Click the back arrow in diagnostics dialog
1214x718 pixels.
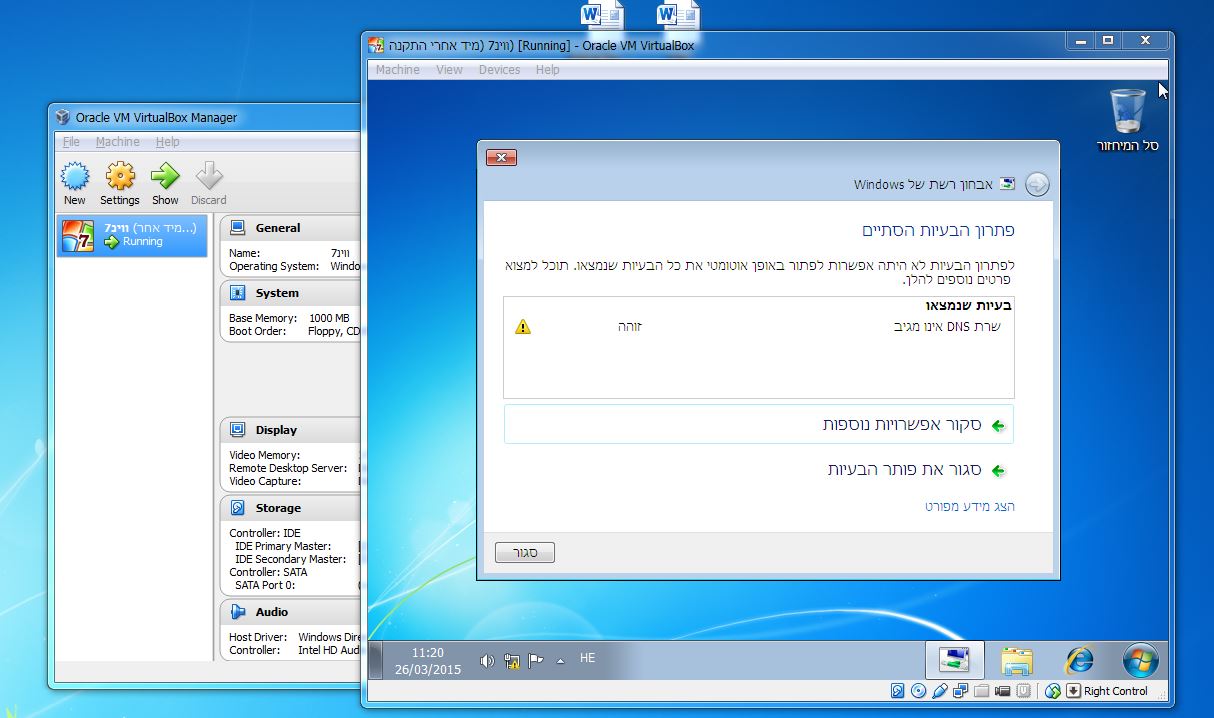[1037, 184]
